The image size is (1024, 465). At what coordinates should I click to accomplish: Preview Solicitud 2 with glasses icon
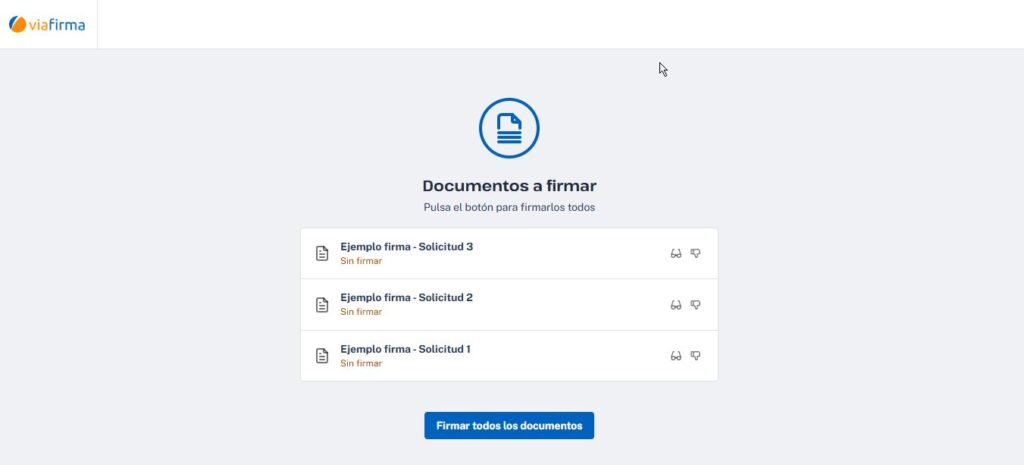(676, 304)
